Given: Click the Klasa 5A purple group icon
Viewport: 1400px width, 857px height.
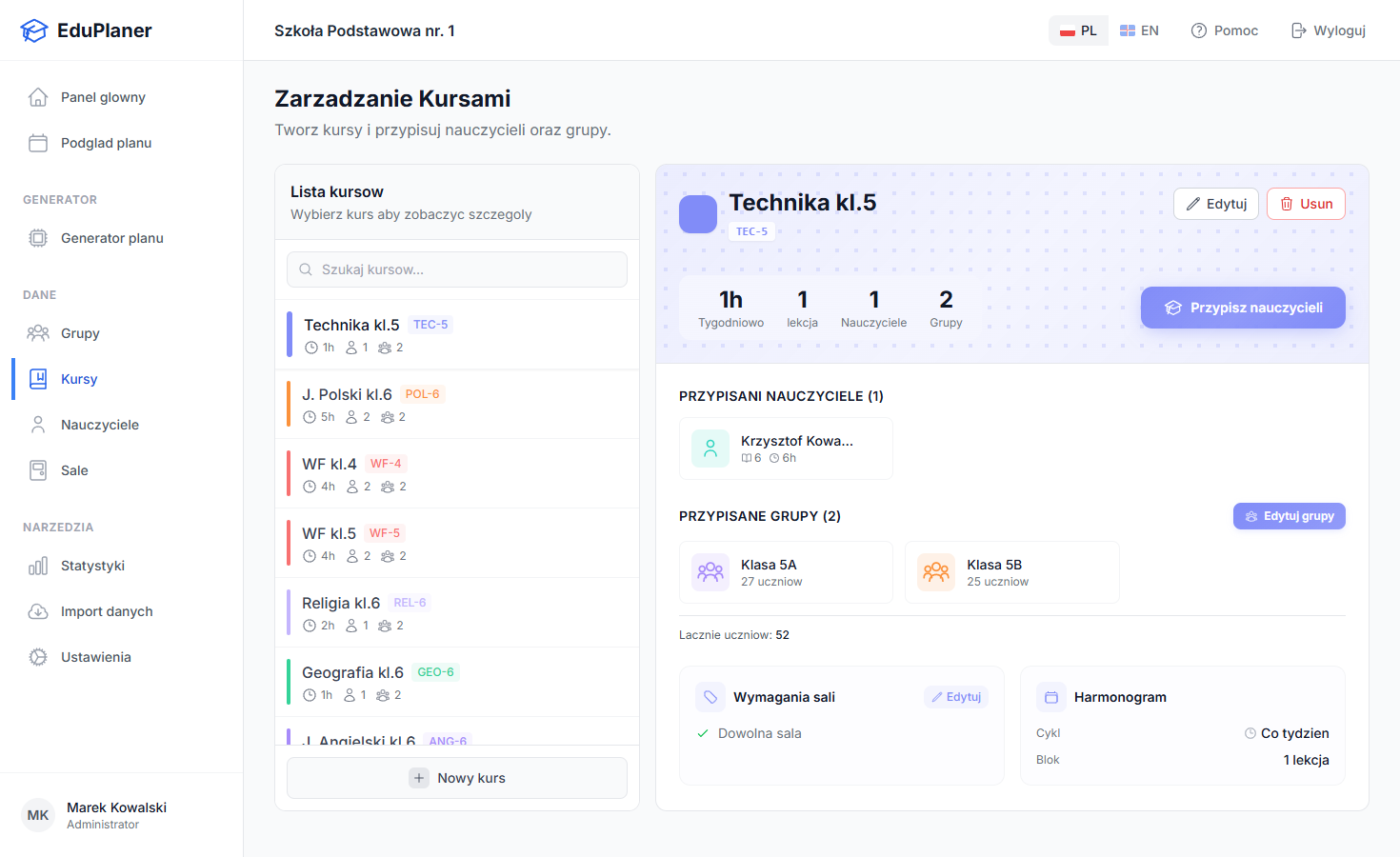Looking at the screenshot, I should (x=710, y=572).
